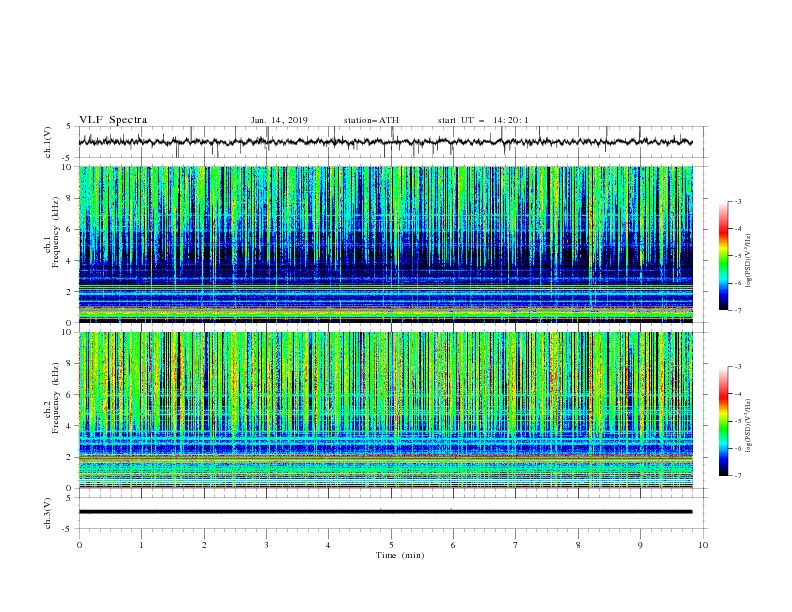Viewport: 792px width, 612px height.
Task: Click the "4" minute tick label
Action: click(328, 545)
